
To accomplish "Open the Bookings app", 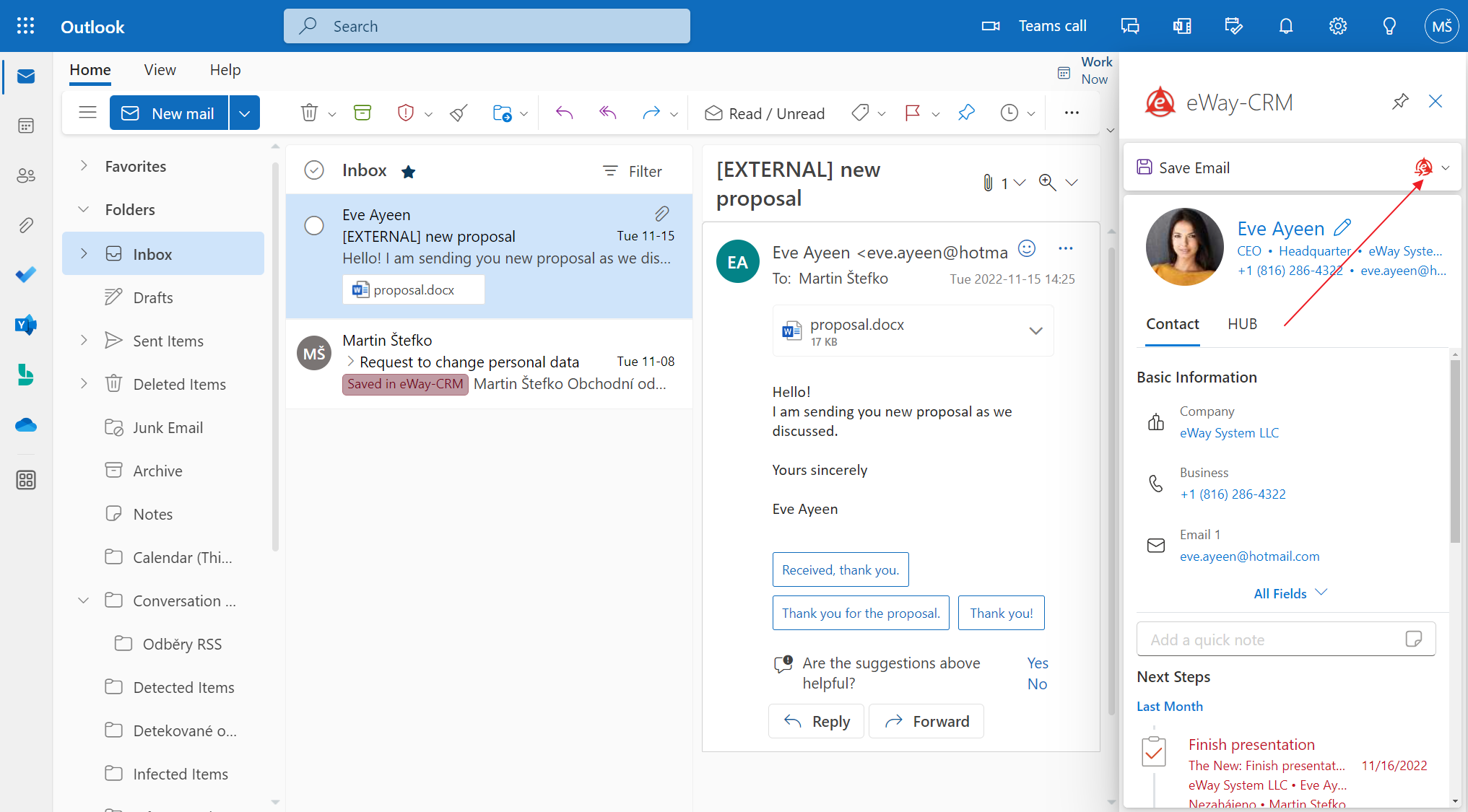I will pos(26,375).
